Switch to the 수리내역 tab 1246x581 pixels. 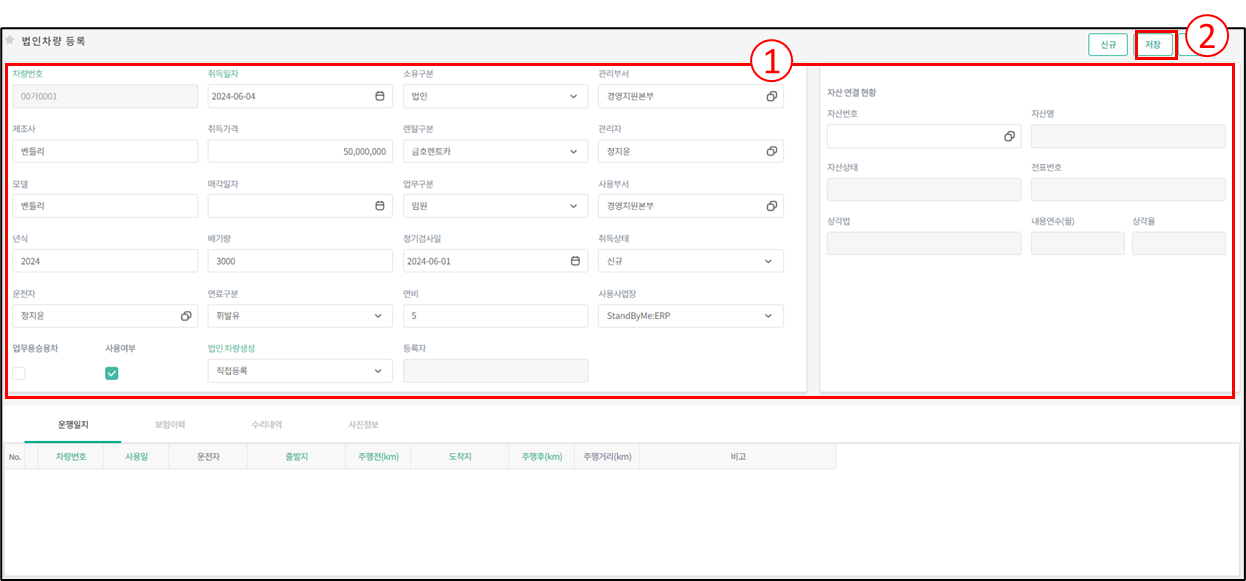(x=267, y=425)
